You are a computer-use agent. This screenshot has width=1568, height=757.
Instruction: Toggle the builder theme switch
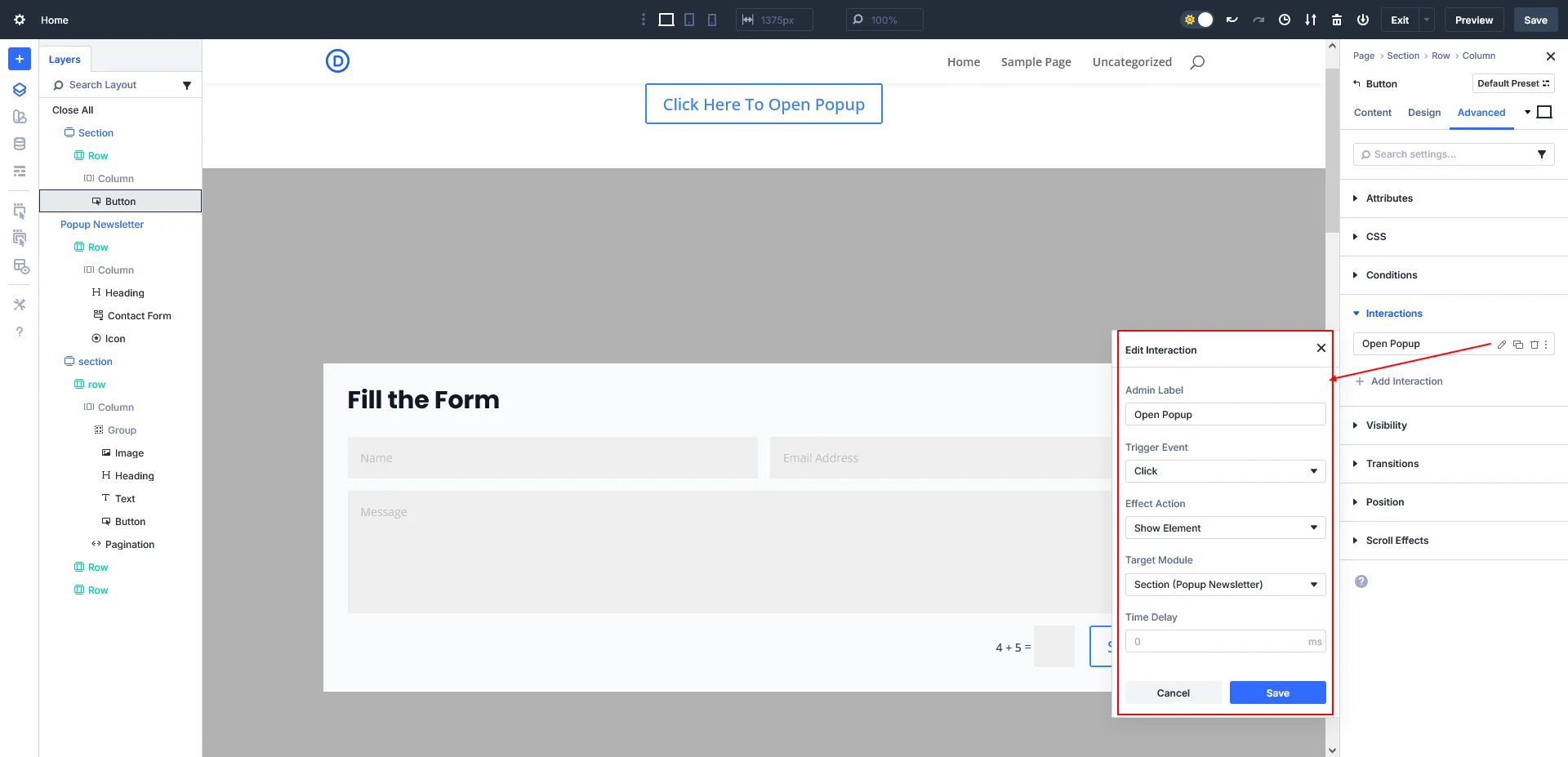tap(1197, 19)
